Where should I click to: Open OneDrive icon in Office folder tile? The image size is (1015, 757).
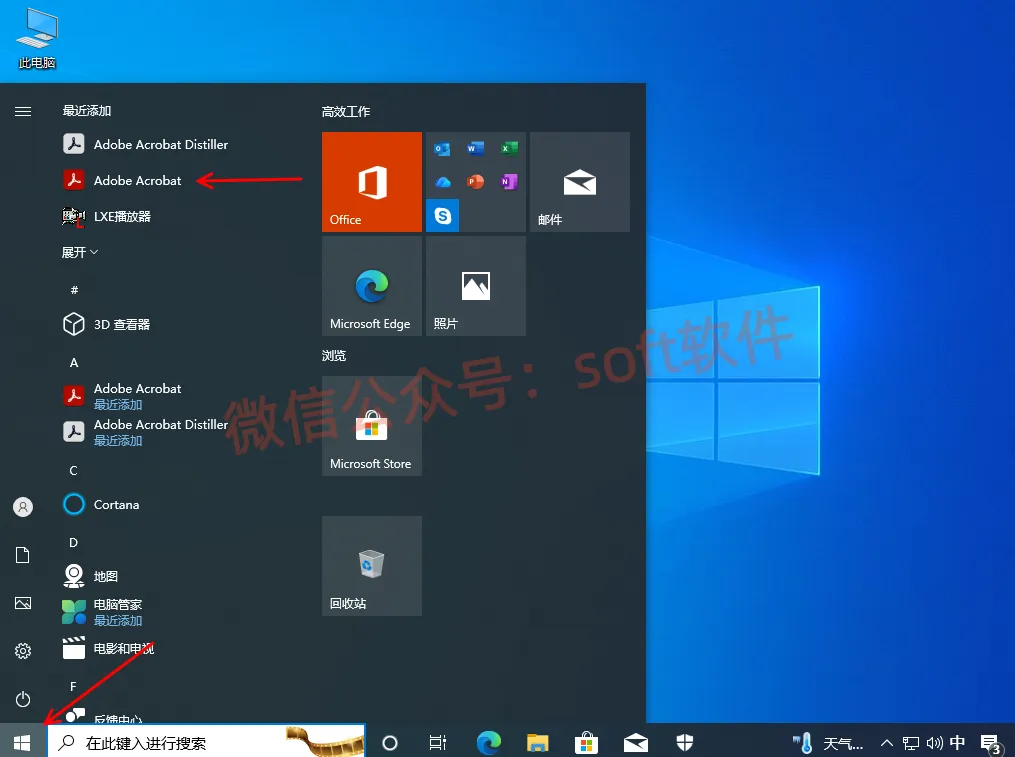(x=442, y=182)
